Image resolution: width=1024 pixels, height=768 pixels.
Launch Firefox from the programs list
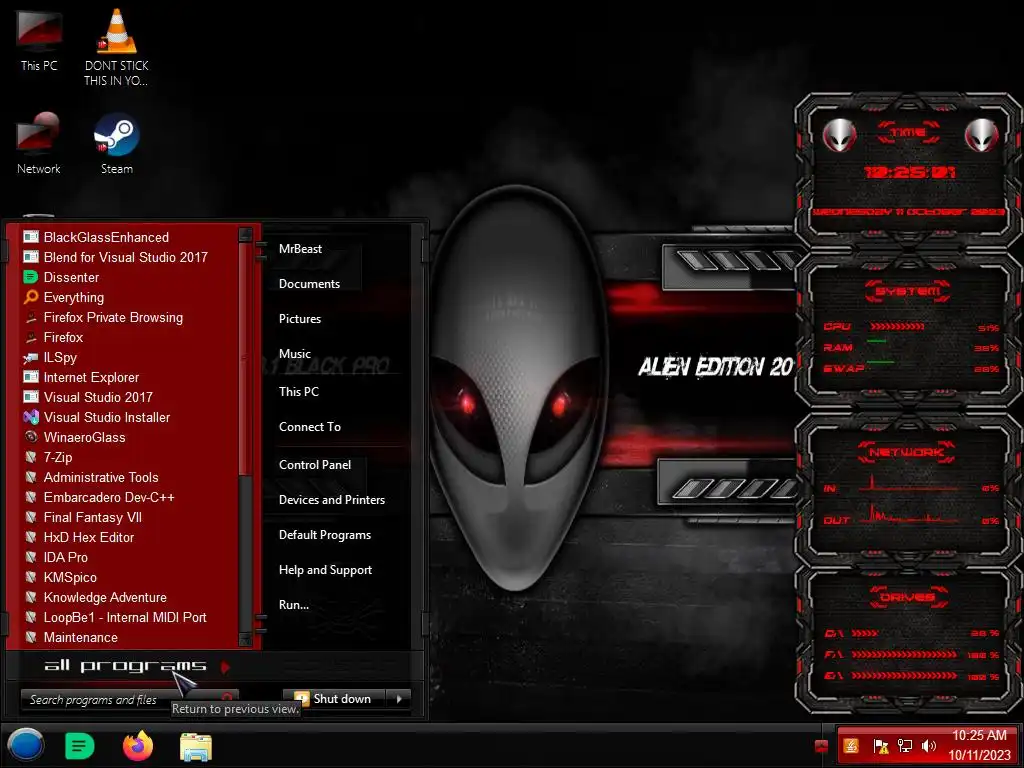63,338
